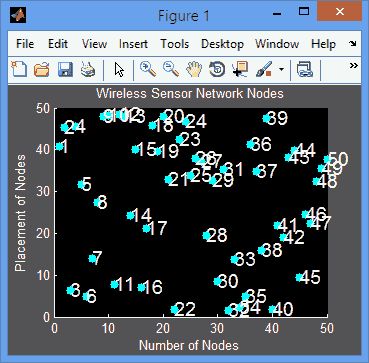The height and width of the screenshot is (363, 369).
Task: Select node marker labeled 39
Action: tap(266, 118)
